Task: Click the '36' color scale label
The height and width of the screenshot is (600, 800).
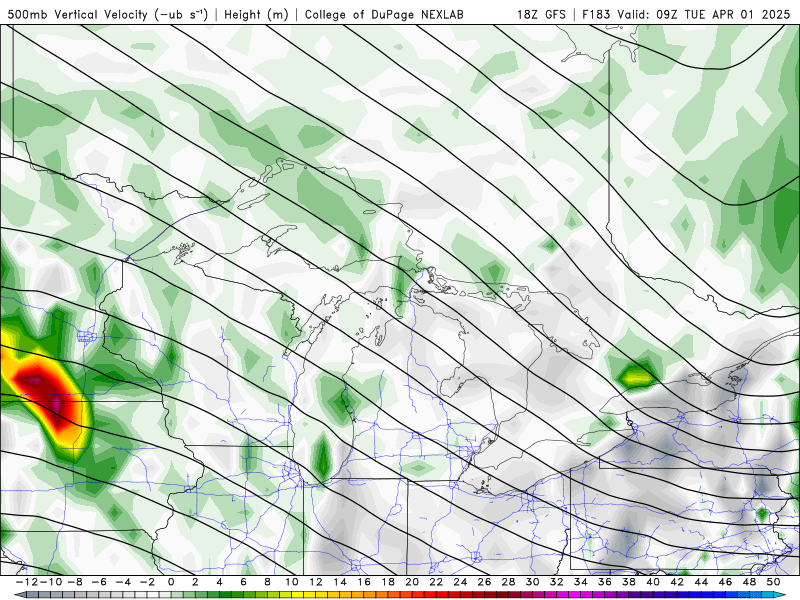Action: pyautogui.click(x=605, y=582)
